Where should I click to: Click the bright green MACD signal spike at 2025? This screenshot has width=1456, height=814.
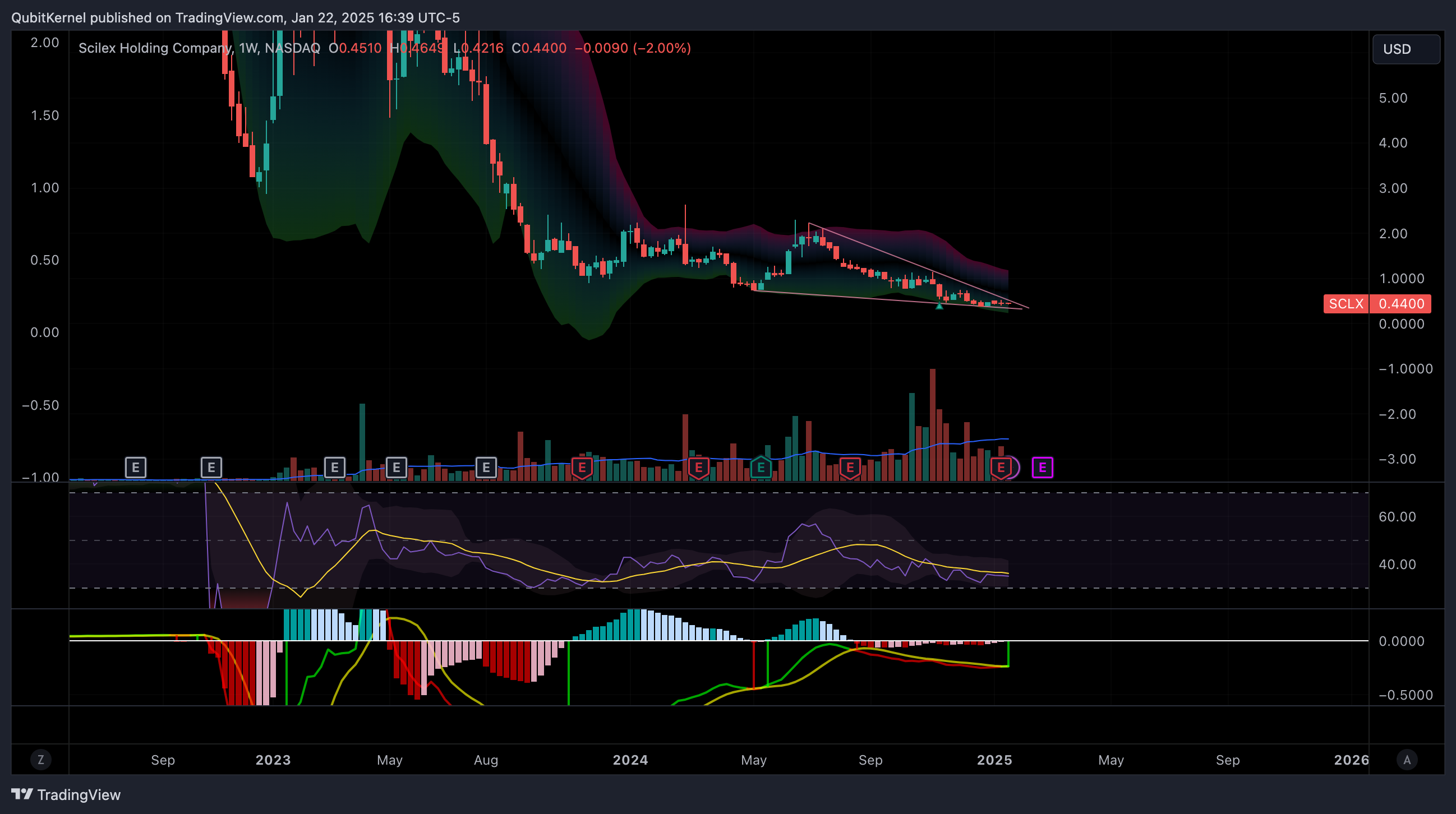(x=1008, y=654)
